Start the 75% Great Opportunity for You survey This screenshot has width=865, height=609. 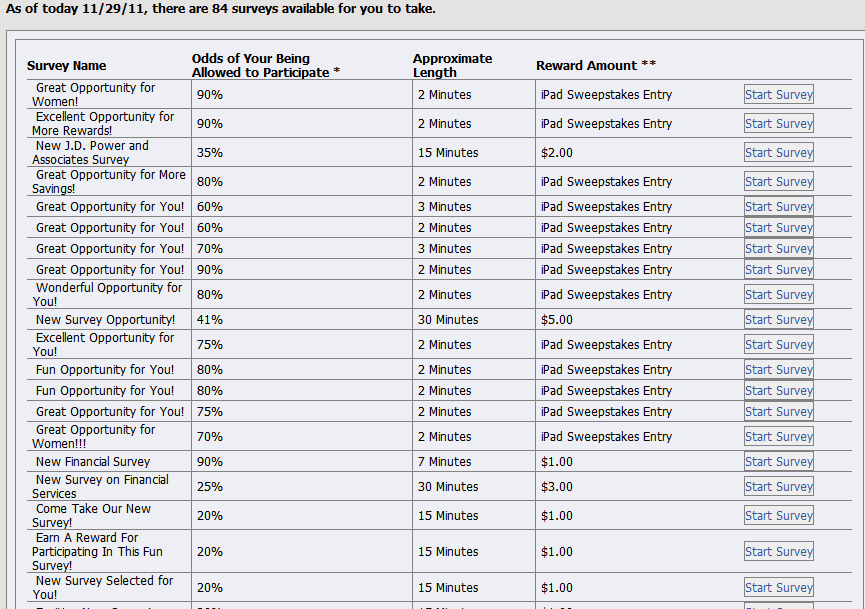point(778,412)
